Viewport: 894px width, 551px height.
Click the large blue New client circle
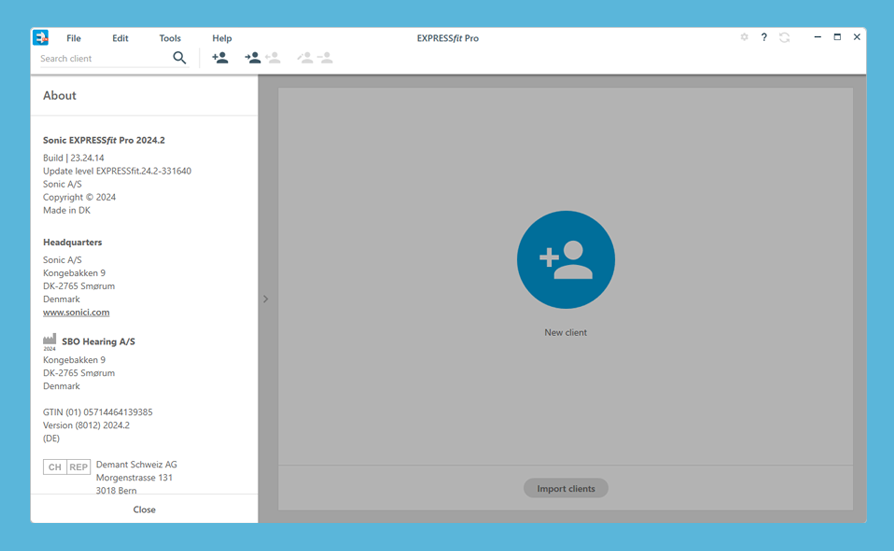(x=566, y=260)
